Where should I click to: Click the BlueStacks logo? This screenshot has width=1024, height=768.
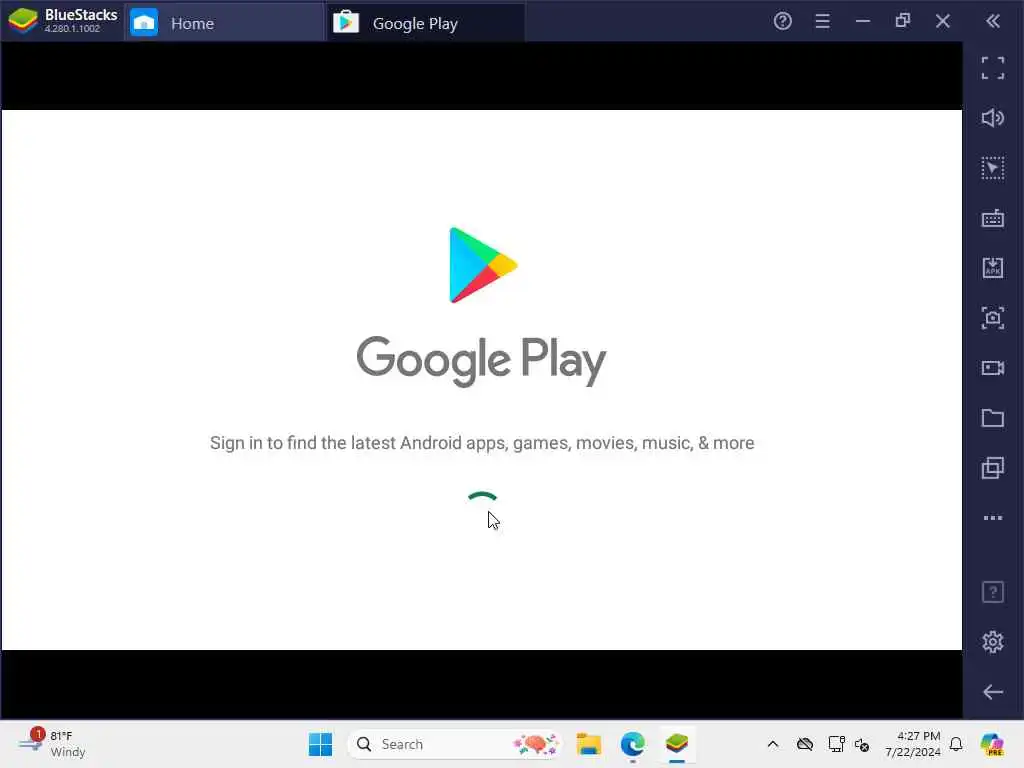click(23, 21)
